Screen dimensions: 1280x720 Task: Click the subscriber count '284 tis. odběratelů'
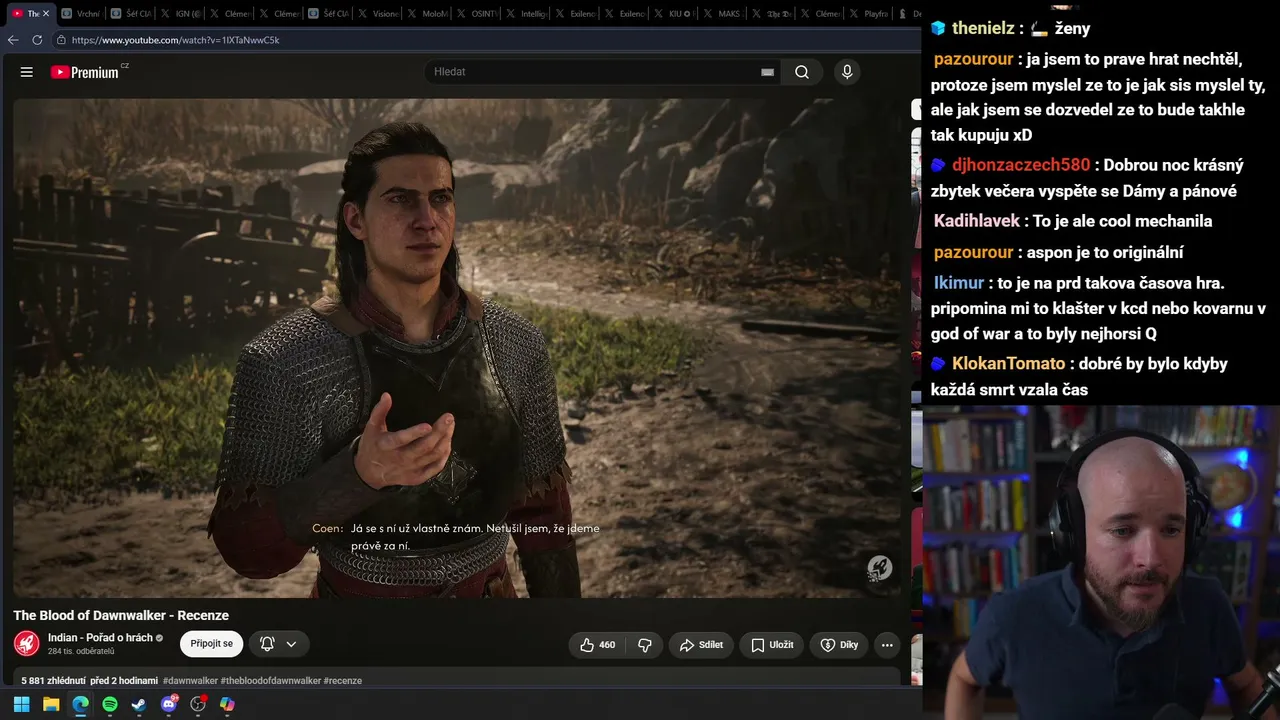click(x=81, y=652)
